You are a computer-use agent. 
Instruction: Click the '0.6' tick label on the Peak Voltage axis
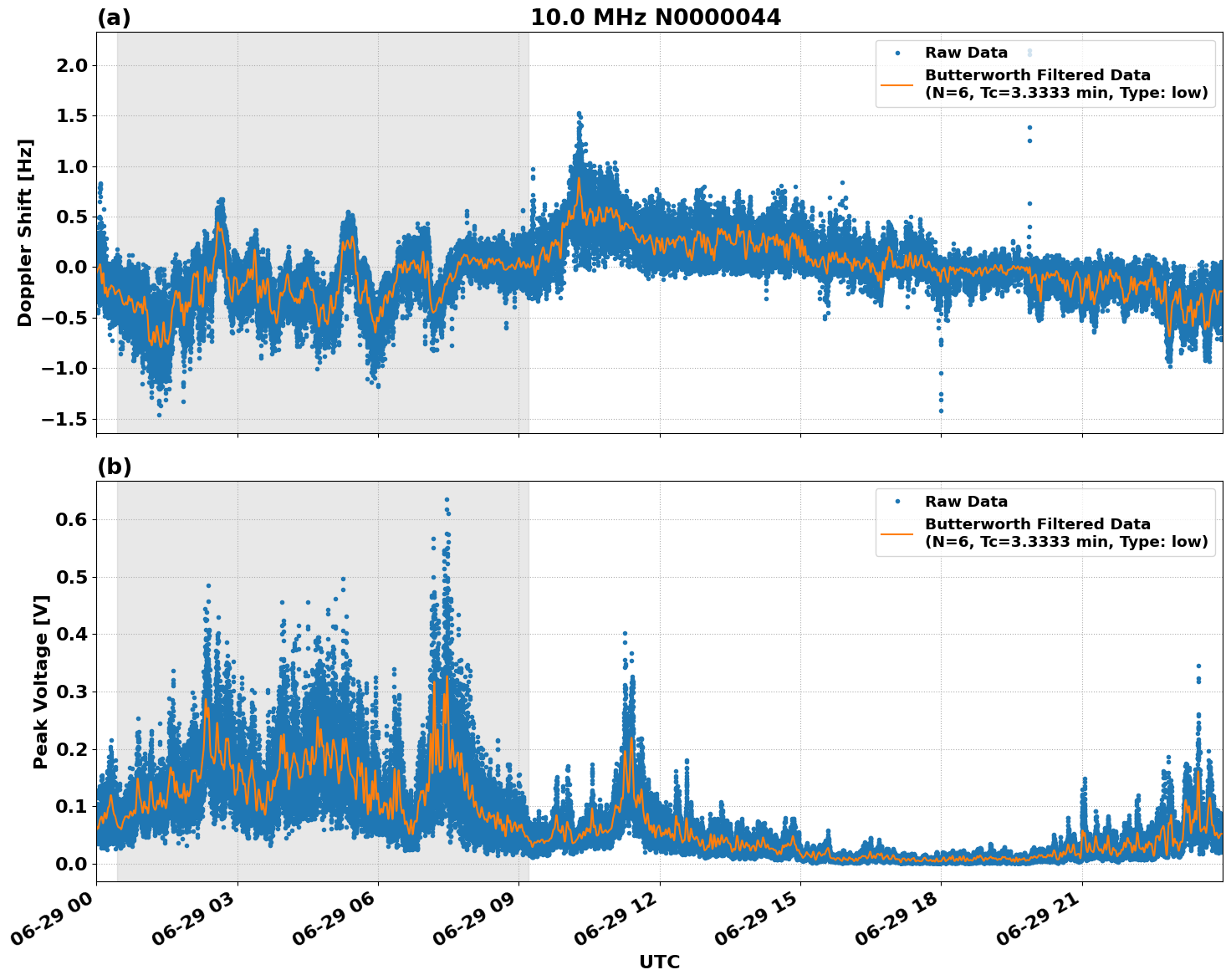[71, 519]
